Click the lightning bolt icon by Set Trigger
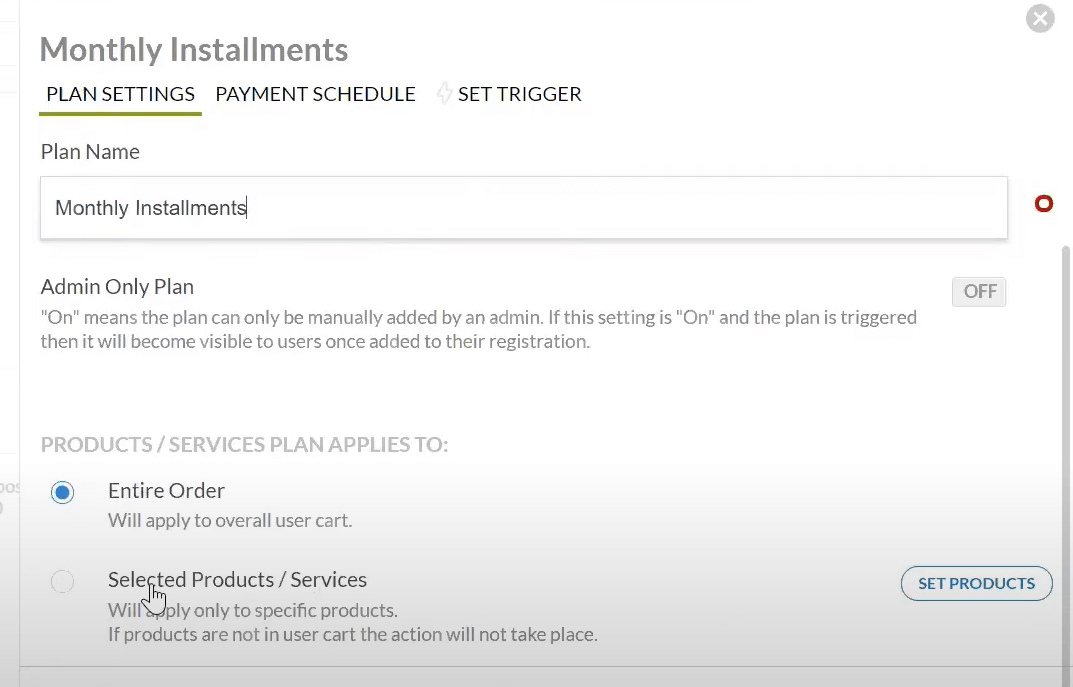Screen dimensions: 1073x687 (x=444, y=94)
